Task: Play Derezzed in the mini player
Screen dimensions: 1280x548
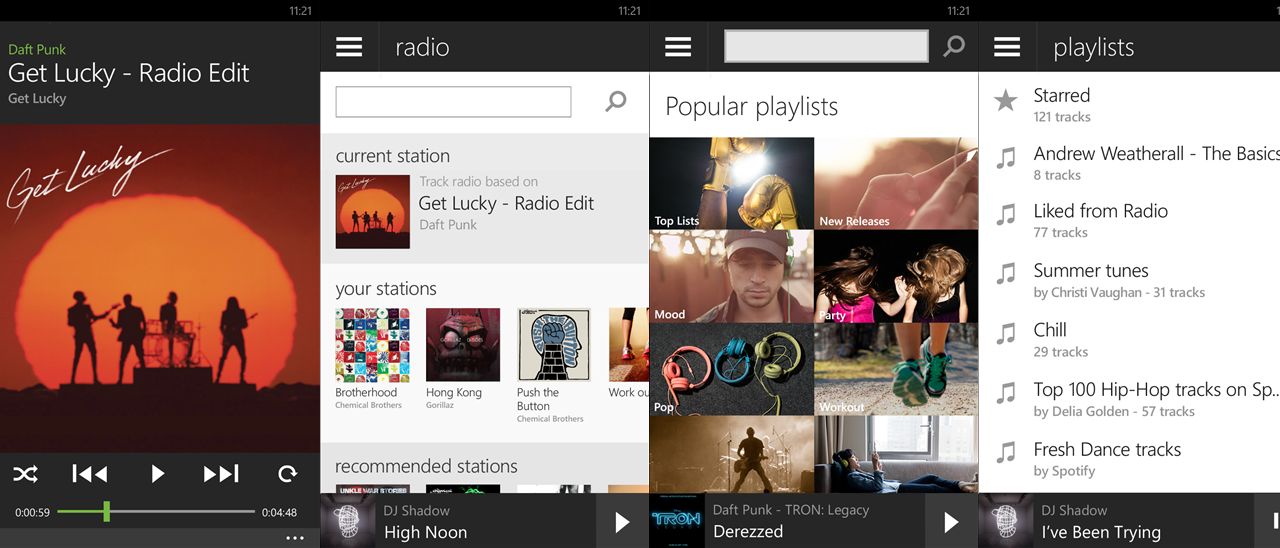Action: pyautogui.click(x=951, y=521)
